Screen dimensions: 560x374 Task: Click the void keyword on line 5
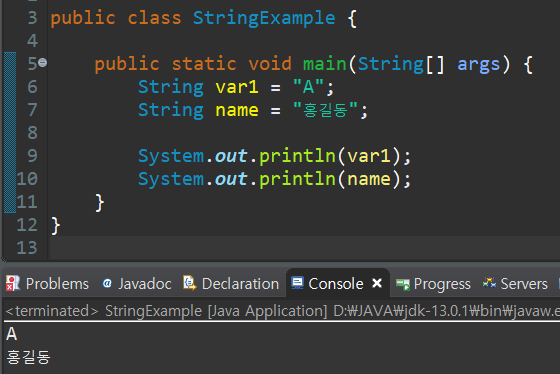270,64
